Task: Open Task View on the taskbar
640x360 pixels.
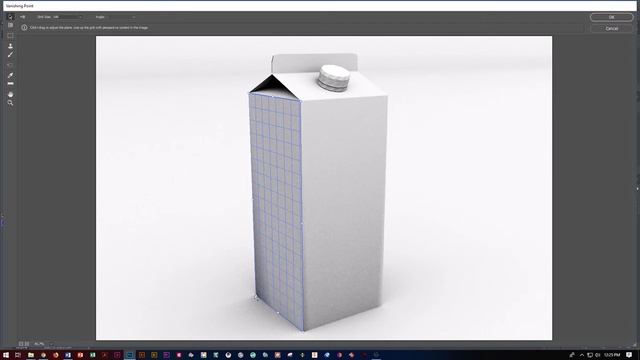Action: (x=18, y=355)
